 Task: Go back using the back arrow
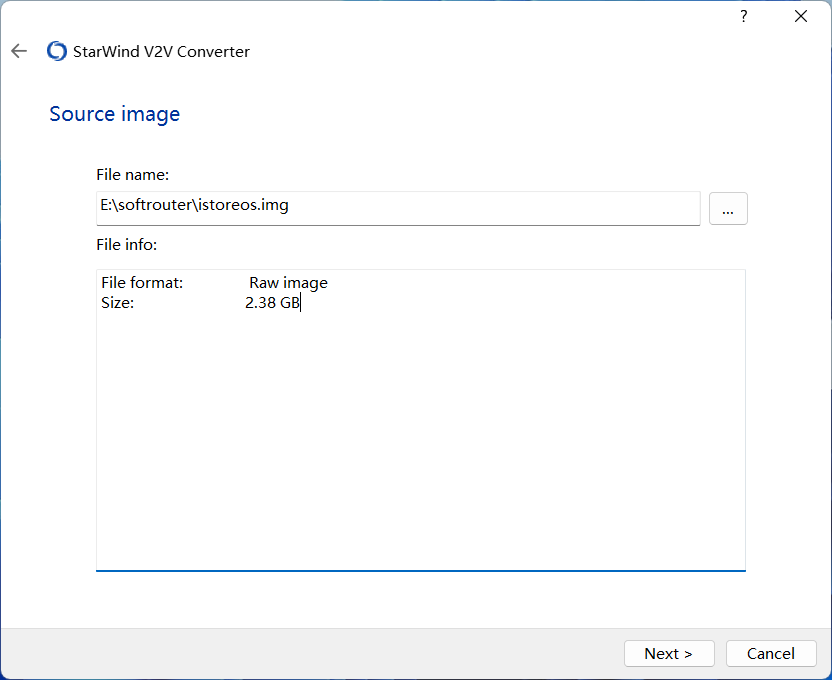(x=19, y=51)
